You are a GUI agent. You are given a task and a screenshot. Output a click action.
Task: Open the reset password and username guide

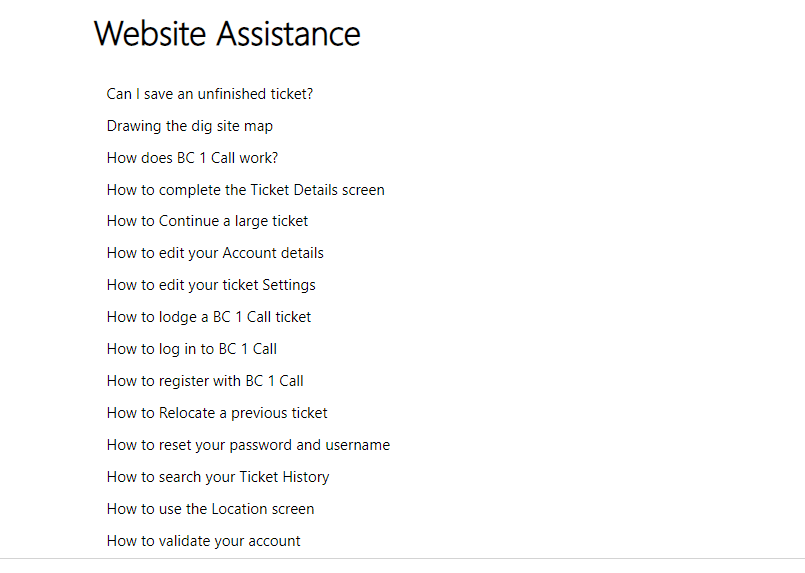click(x=248, y=445)
